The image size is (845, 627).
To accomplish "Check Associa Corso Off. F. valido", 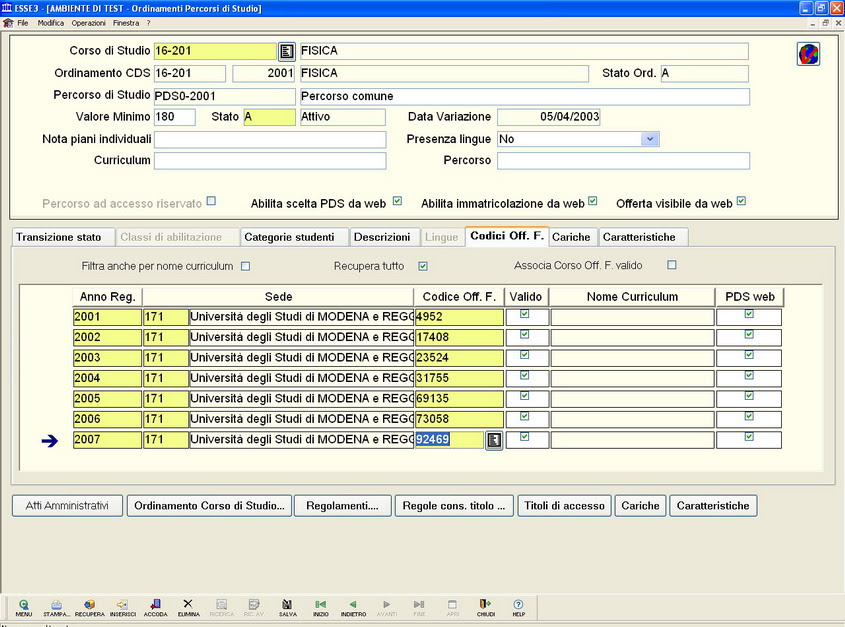I will click(671, 265).
